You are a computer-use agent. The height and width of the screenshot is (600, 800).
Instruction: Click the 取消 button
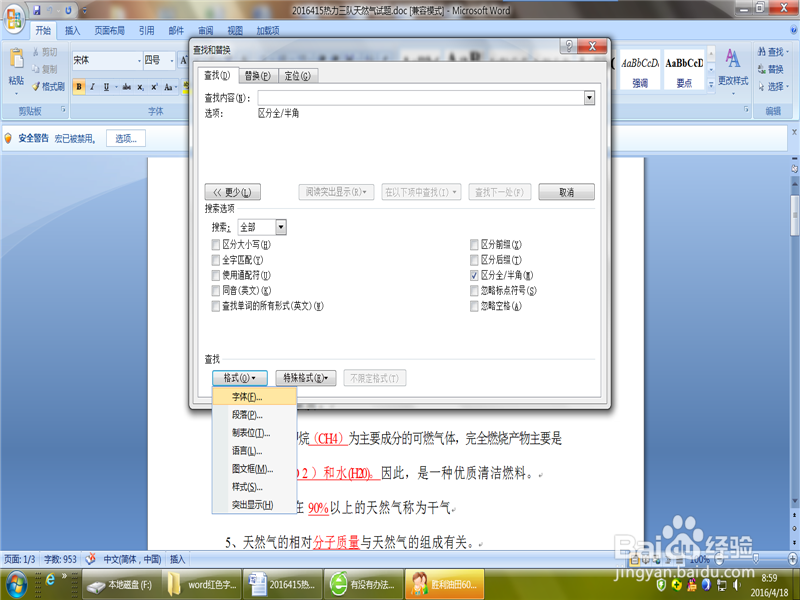(x=565, y=191)
